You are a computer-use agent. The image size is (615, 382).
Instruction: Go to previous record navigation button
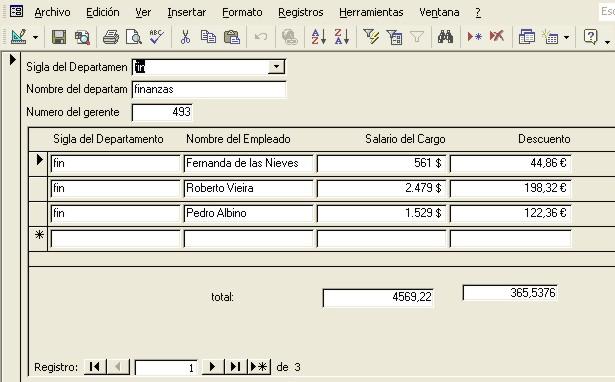[118, 367]
